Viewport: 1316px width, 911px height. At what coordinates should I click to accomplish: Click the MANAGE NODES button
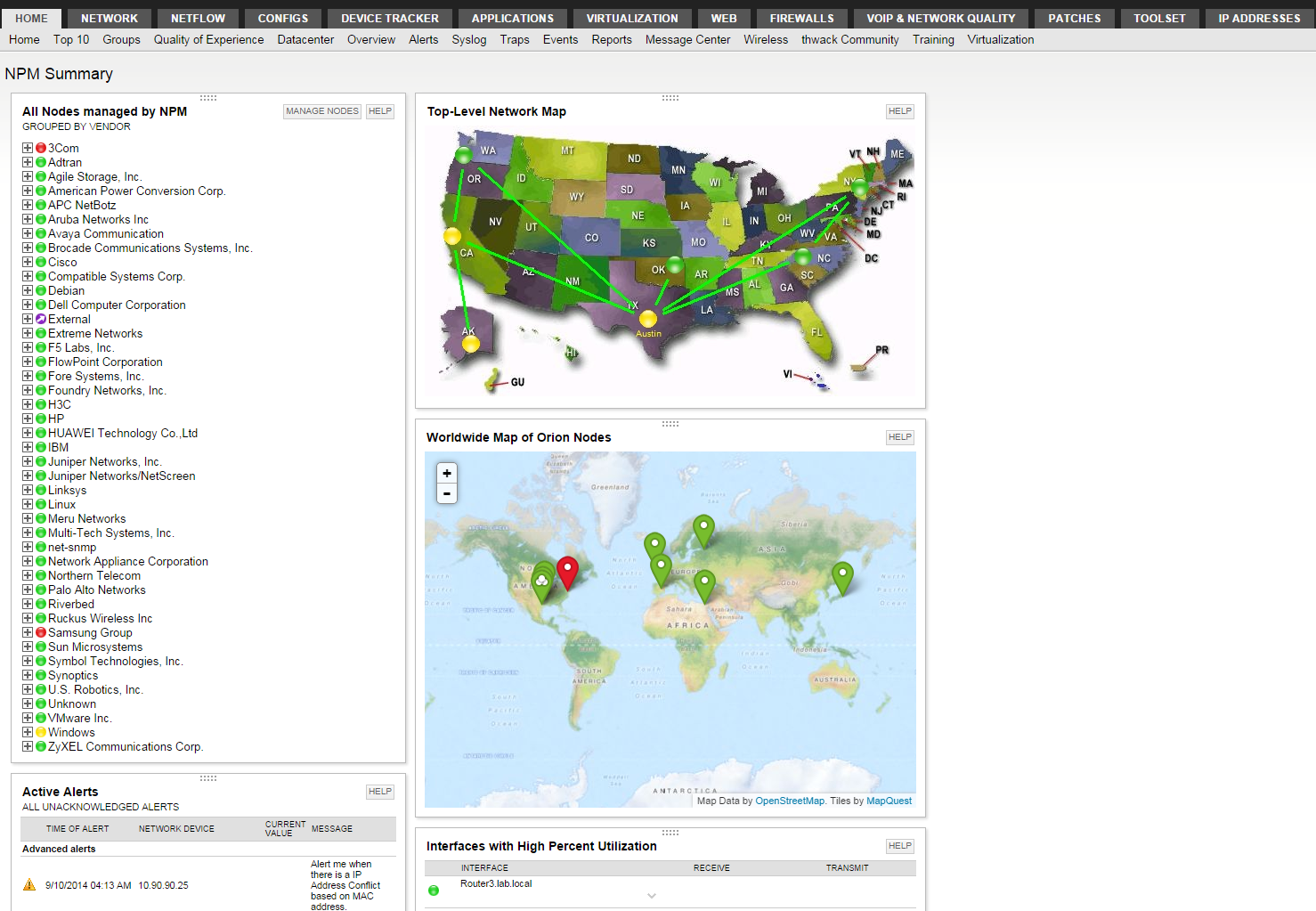coord(322,111)
